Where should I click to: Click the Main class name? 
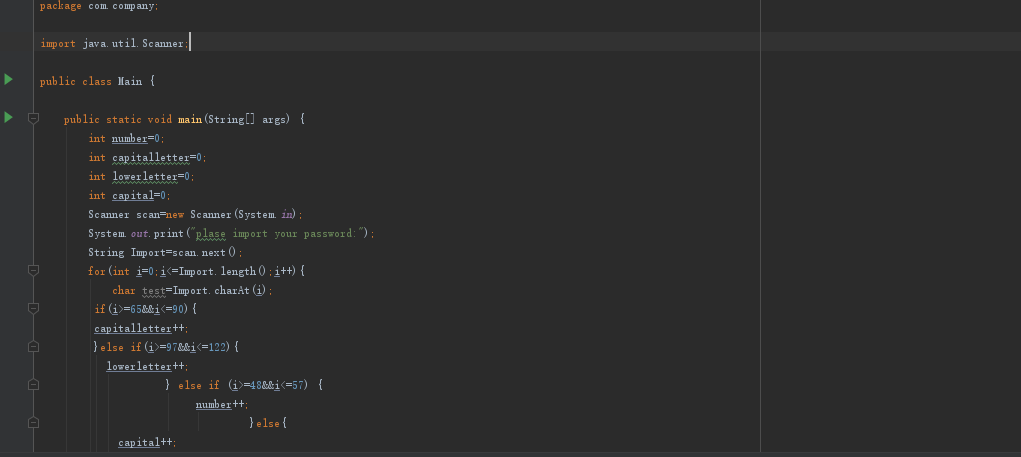pyautogui.click(x=130, y=82)
